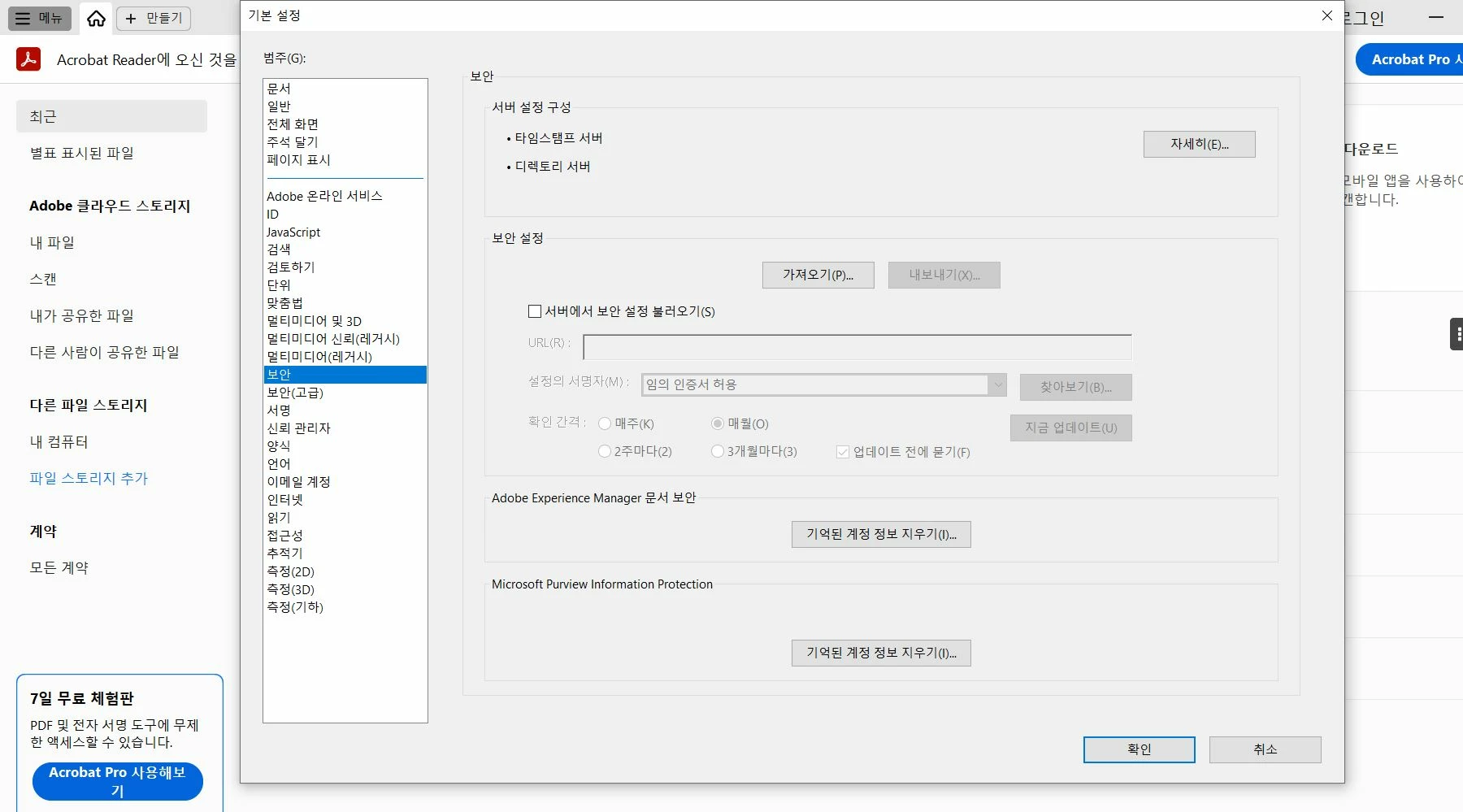
Task: Select 검색 category
Action: (x=345, y=250)
